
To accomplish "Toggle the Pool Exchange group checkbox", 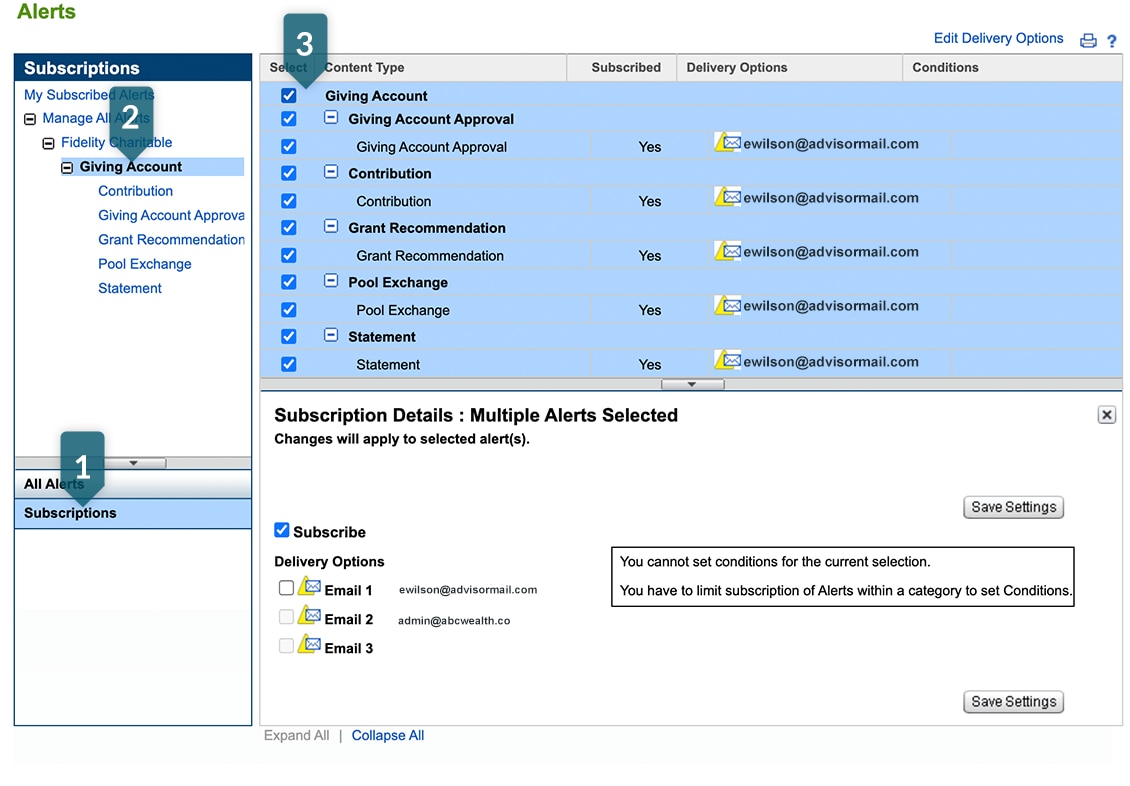I will click(288, 282).
